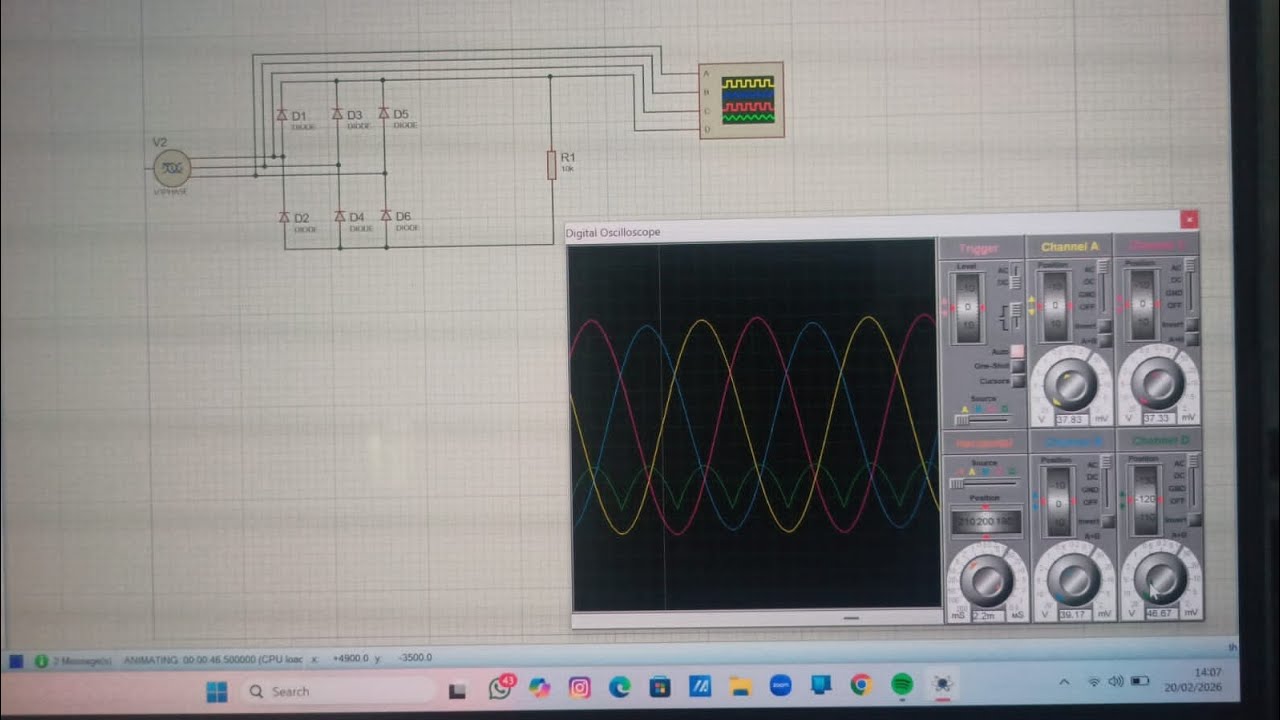Adjust the Trigger Source slider
Image resolution: width=1280 pixels, height=720 pixels.
tap(982, 420)
